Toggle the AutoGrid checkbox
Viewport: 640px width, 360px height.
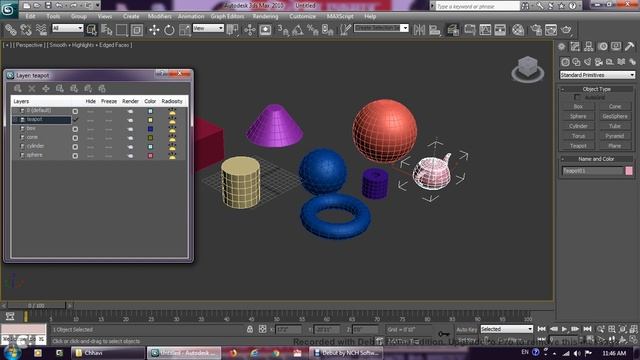coord(577,97)
